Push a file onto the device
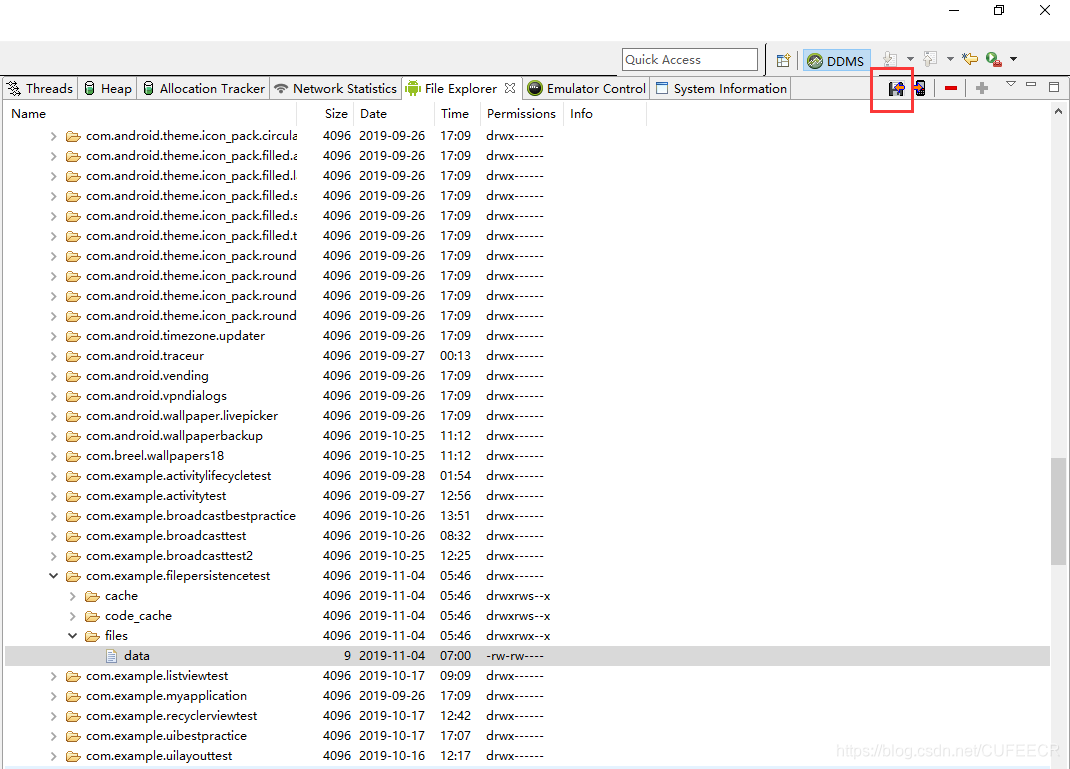Image resolution: width=1070 pixels, height=769 pixels. (x=920, y=89)
